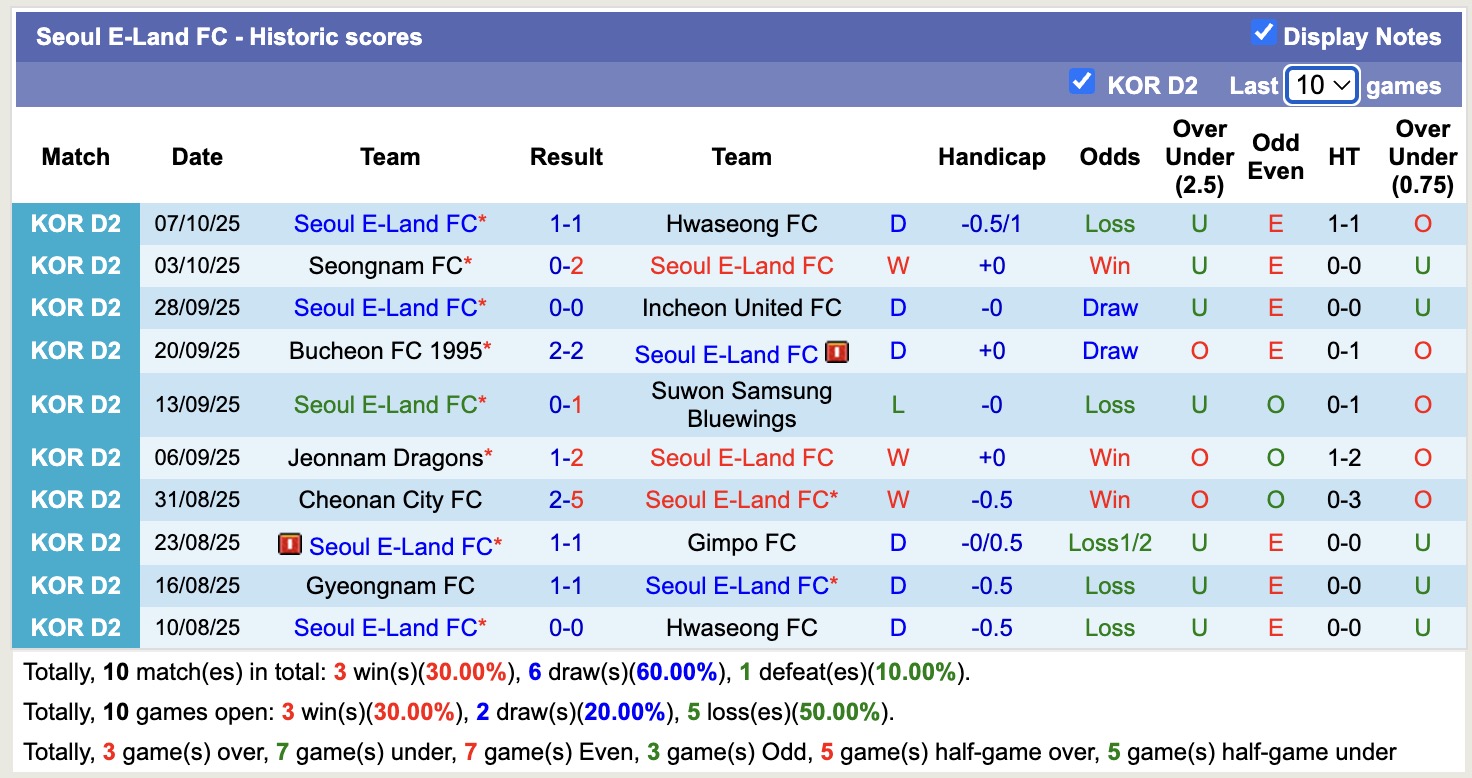Click the 2-5 result versus Cheonan City

click(x=566, y=500)
